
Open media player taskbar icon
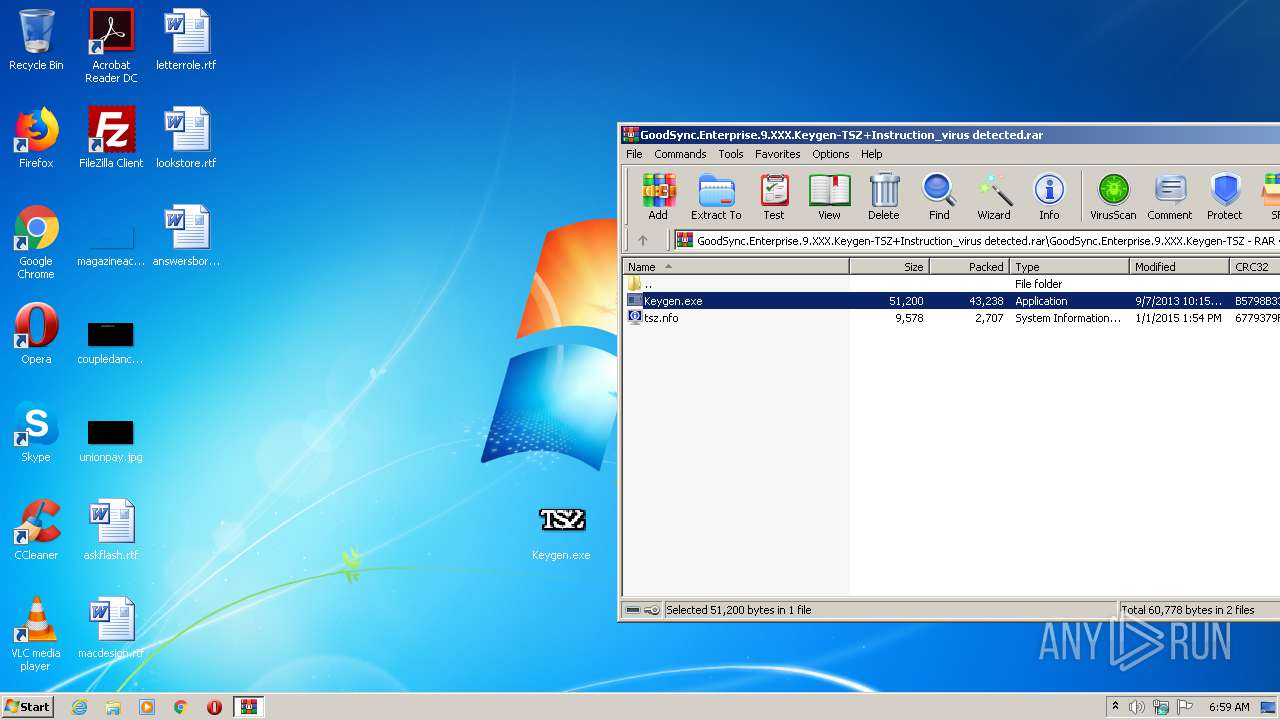click(147, 707)
